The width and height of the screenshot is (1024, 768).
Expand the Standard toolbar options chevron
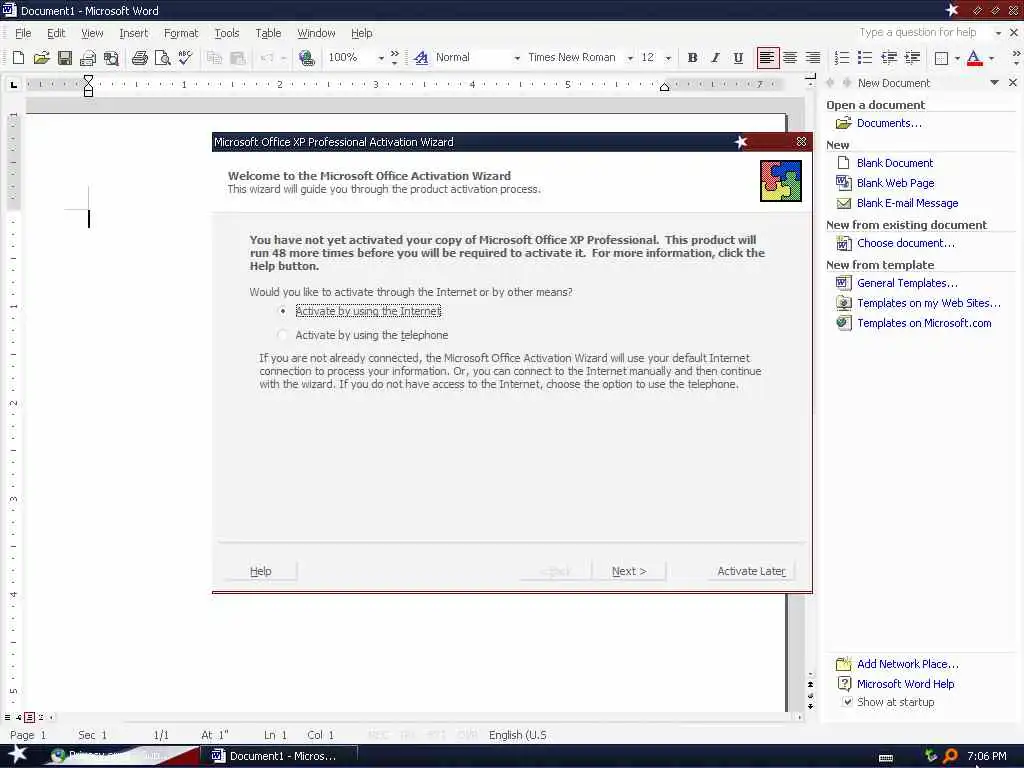click(394, 58)
